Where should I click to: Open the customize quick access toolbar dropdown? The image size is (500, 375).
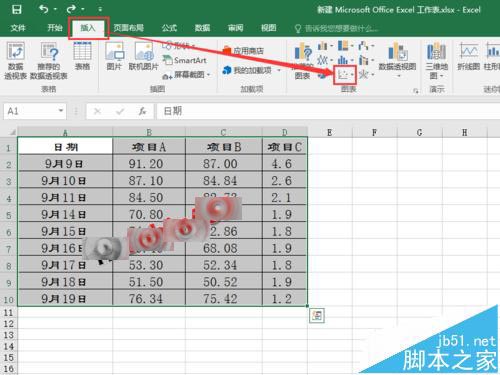pos(100,9)
